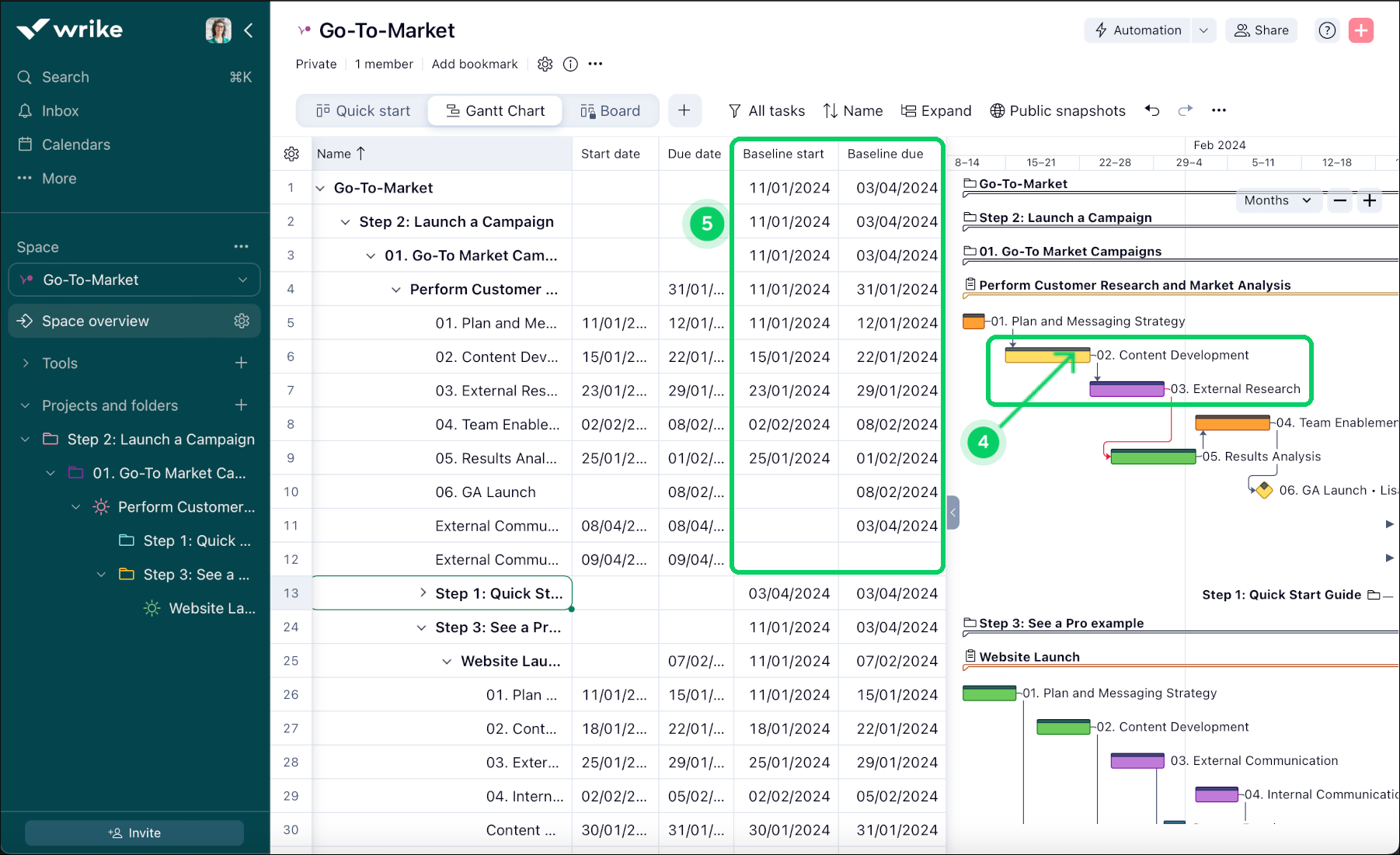Zoom in Gantt timeline with plus
1400x855 pixels.
click(1370, 200)
